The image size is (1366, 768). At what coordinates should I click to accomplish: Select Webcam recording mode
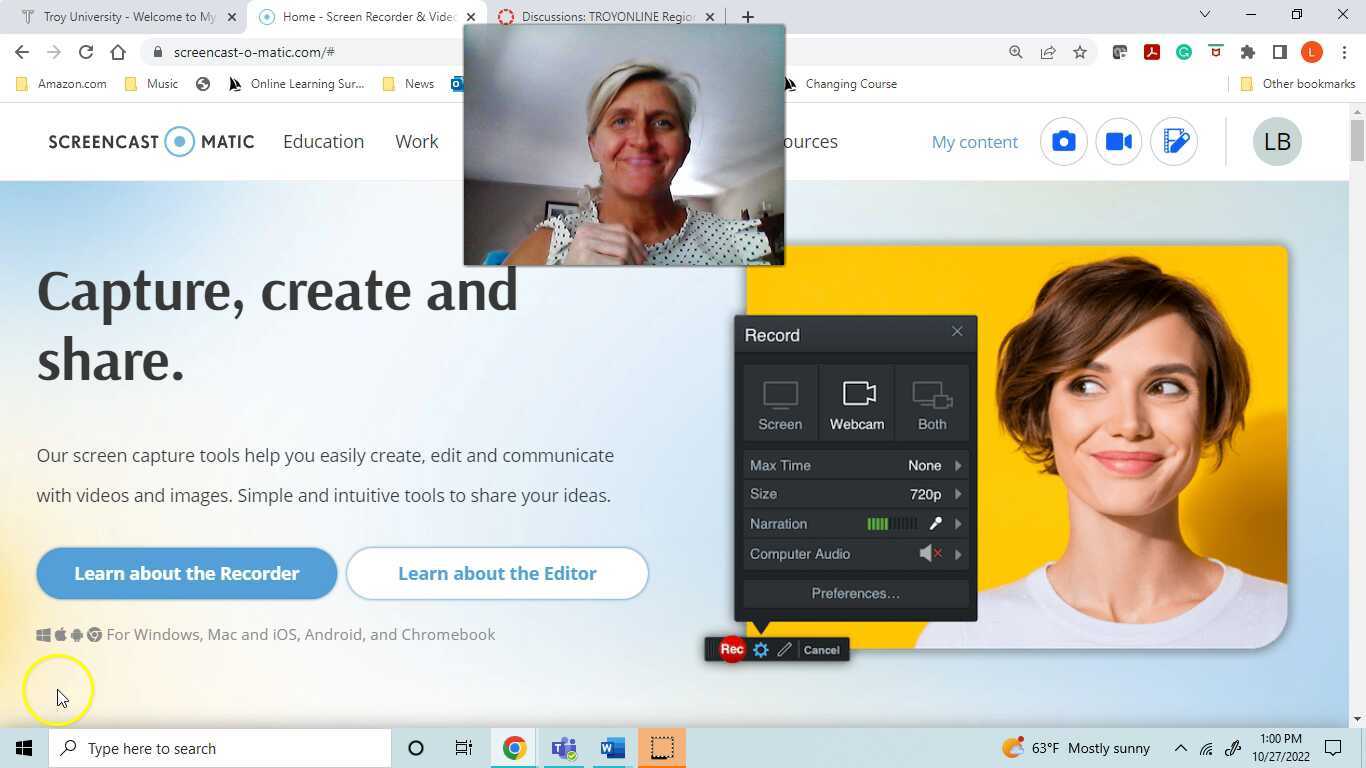click(x=857, y=405)
